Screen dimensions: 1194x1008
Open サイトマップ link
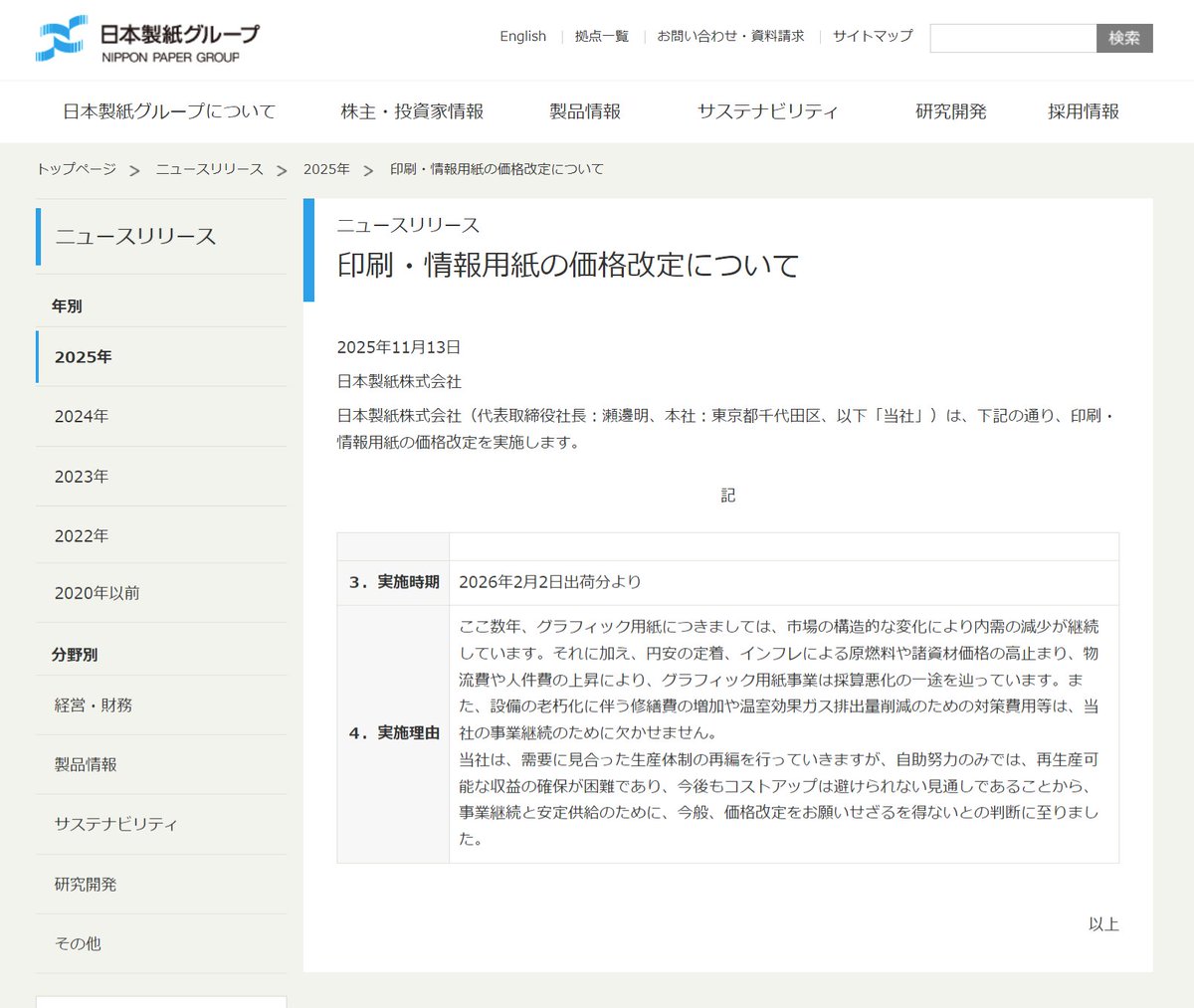[873, 36]
